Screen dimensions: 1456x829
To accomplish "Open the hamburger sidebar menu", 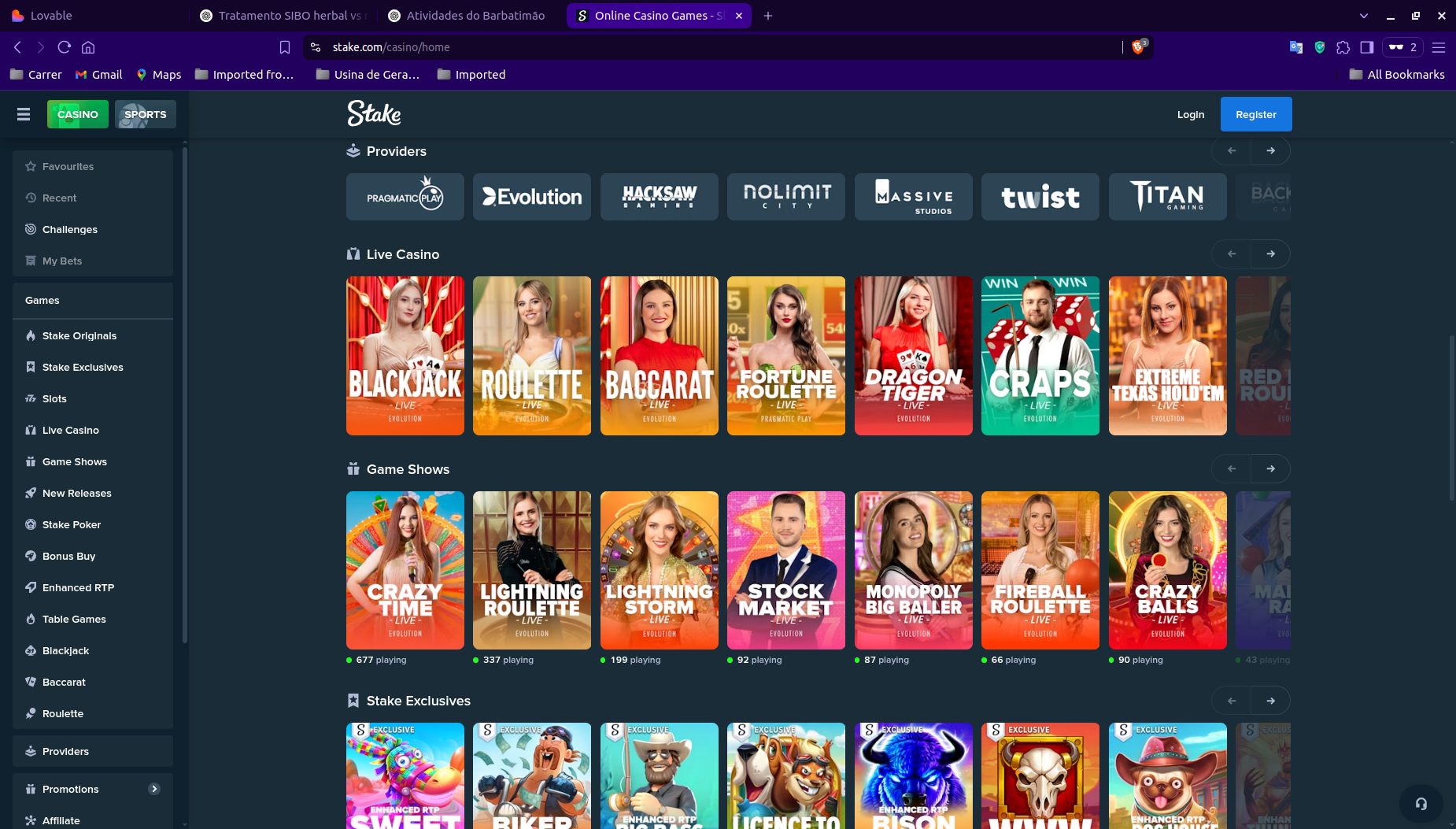I will (24, 114).
